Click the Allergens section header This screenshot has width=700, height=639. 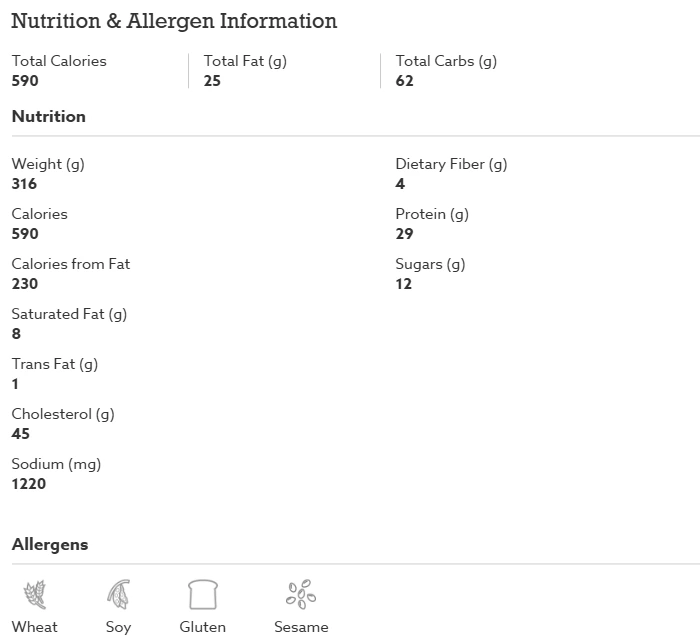50,545
